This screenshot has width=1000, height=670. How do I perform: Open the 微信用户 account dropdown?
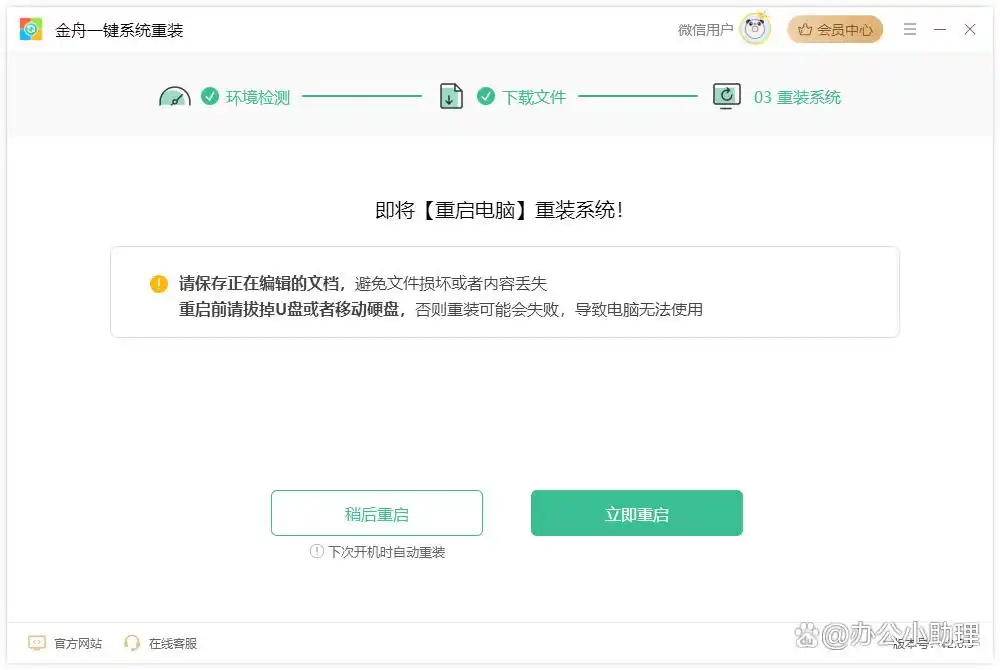click(x=705, y=28)
